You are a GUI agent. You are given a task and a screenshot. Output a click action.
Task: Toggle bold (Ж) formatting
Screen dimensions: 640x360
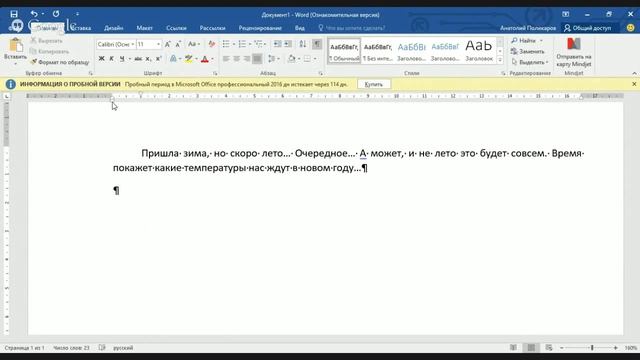101,59
